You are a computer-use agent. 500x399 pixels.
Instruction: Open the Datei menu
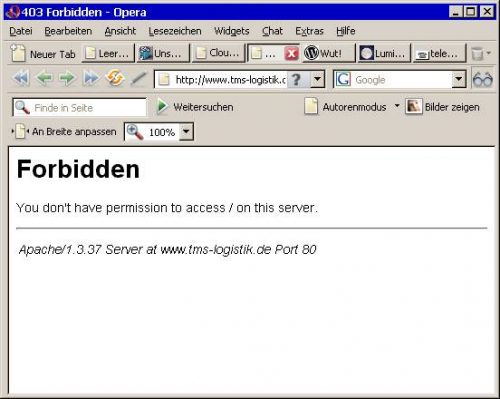tap(21, 31)
